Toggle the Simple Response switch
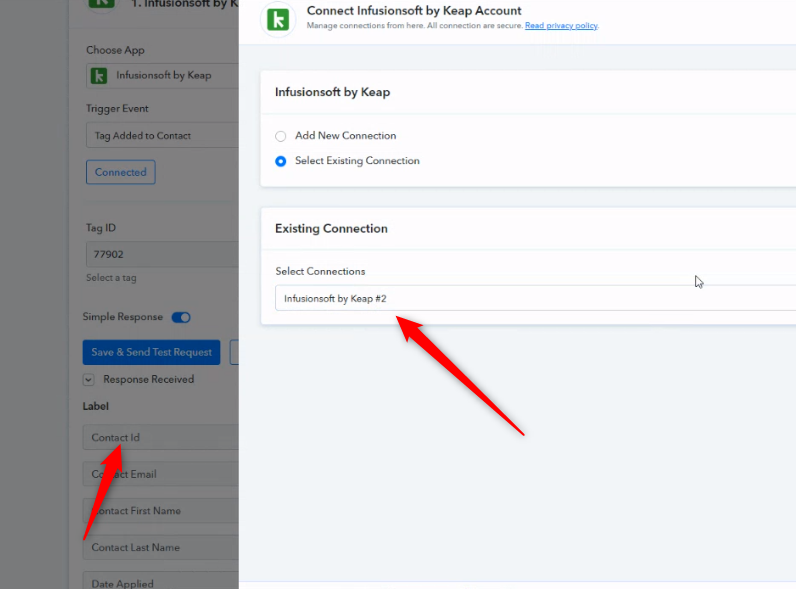This screenshot has width=796, height=589. click(x=181, y=317)
